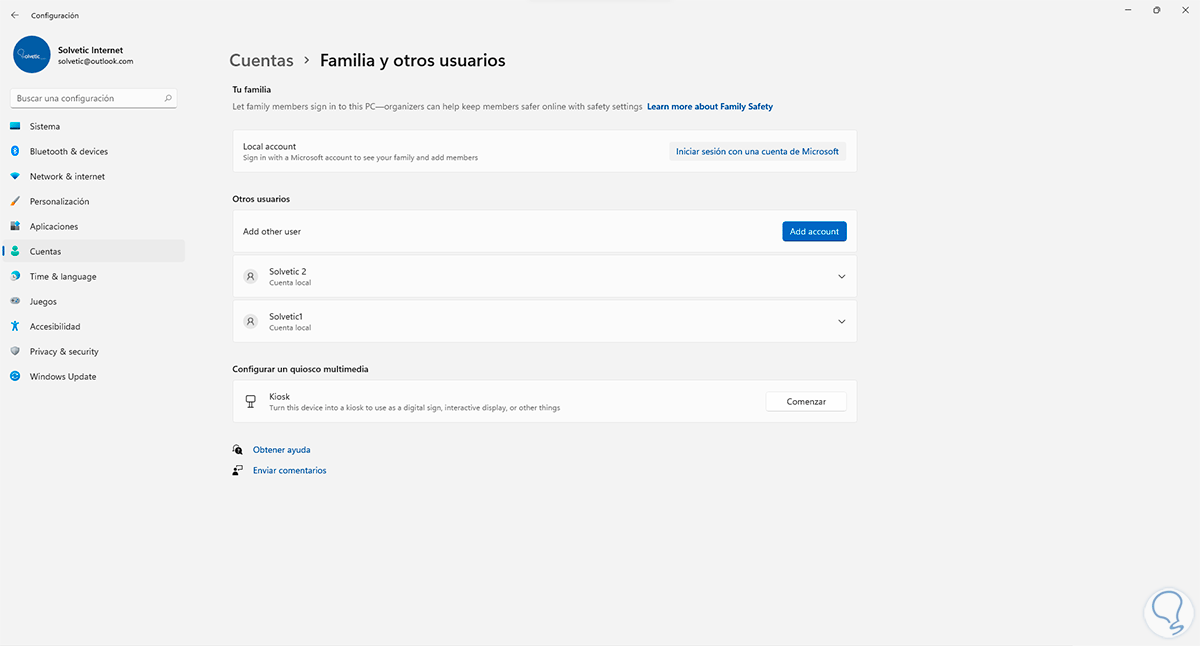Image resolution: width=1200 pixels, height=646 pixels.
Task: Click the Accesibilidad person icon
Action: (15, 327)
